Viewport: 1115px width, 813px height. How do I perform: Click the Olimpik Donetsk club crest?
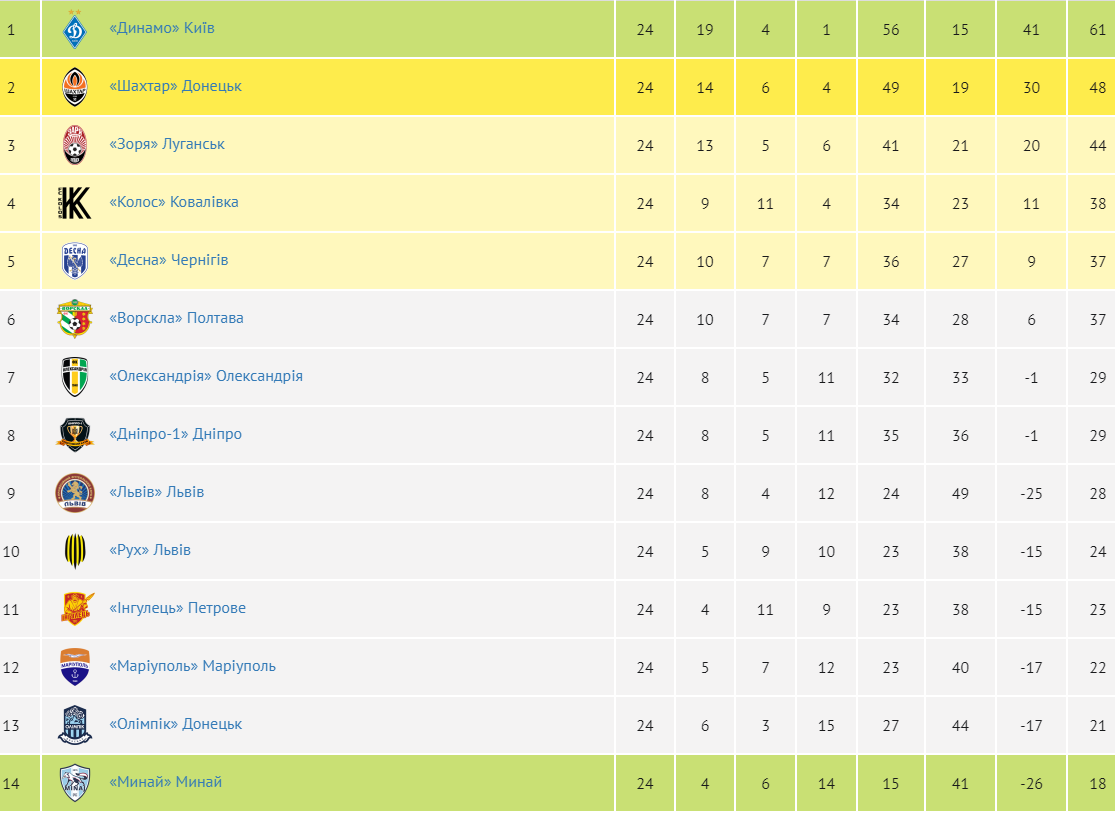pyautogui.click(x=75, y=725)
